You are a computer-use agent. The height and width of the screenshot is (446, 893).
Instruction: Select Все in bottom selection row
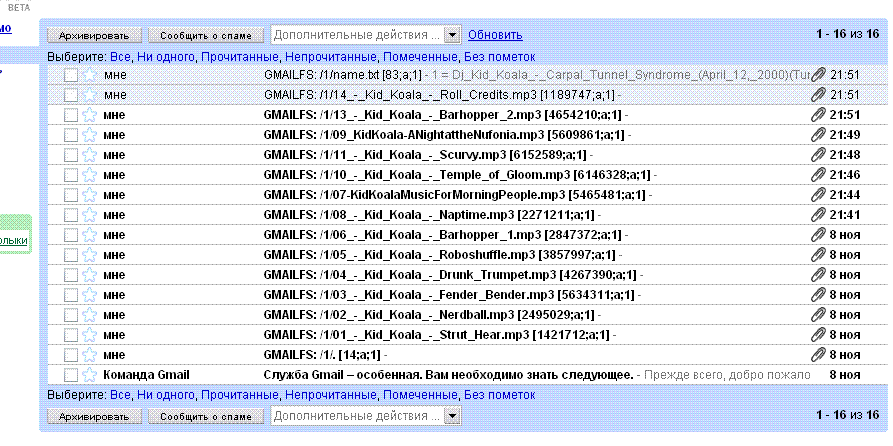120,395
